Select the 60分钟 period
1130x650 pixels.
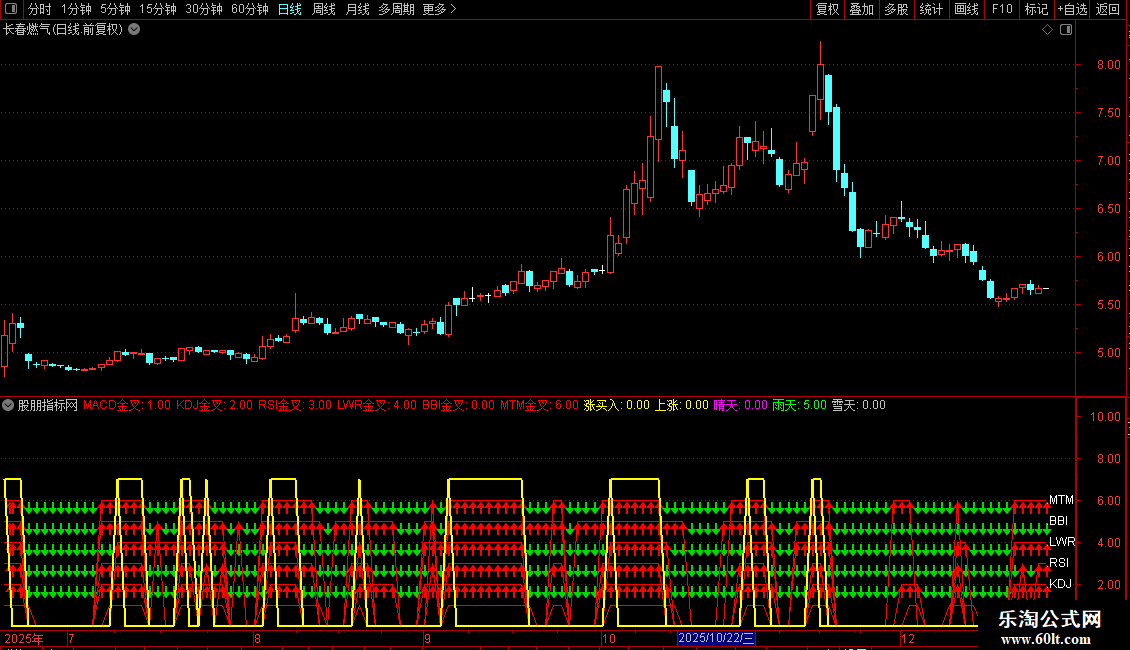[x=250, y=9]
